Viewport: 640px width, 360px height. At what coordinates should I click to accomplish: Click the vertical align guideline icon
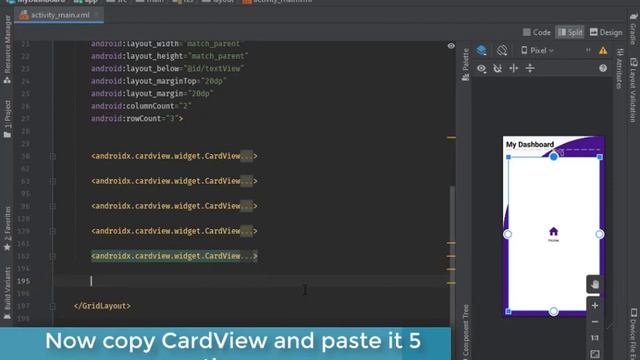pos(530,68)
